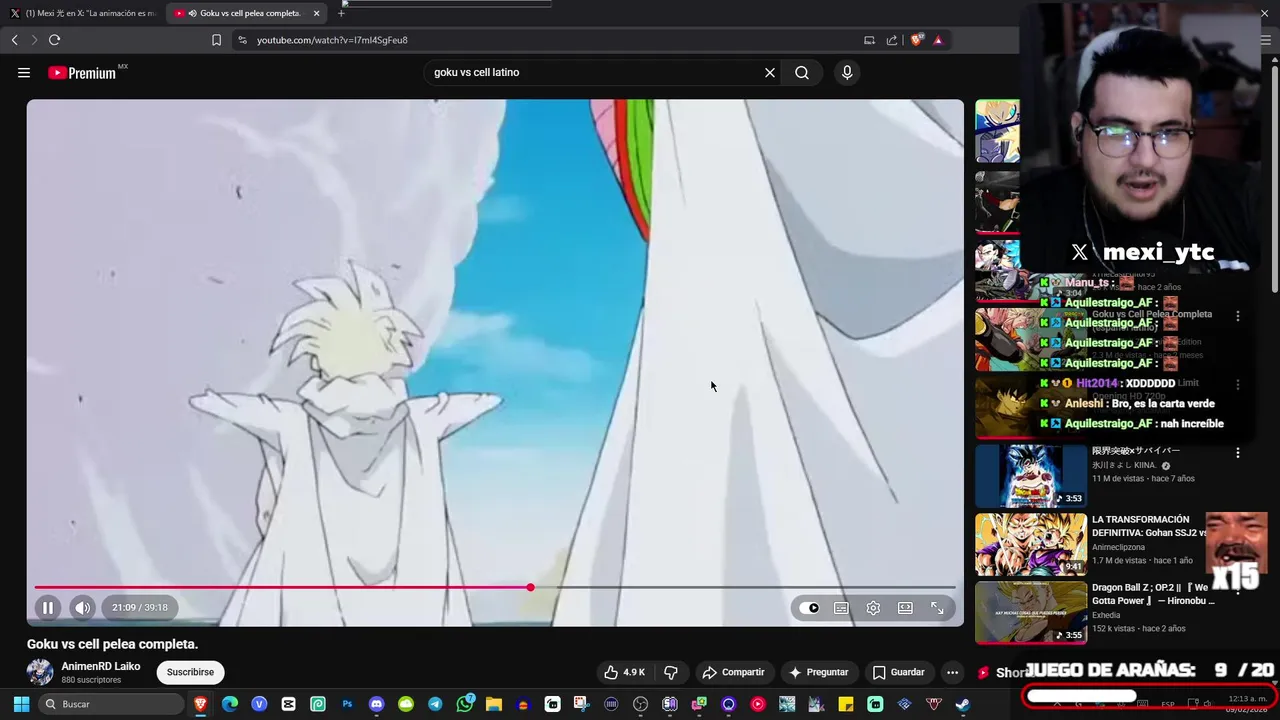Viewport: 1280px width, 720px height.
Task: View site information icon in address bar
Action: 242,40
